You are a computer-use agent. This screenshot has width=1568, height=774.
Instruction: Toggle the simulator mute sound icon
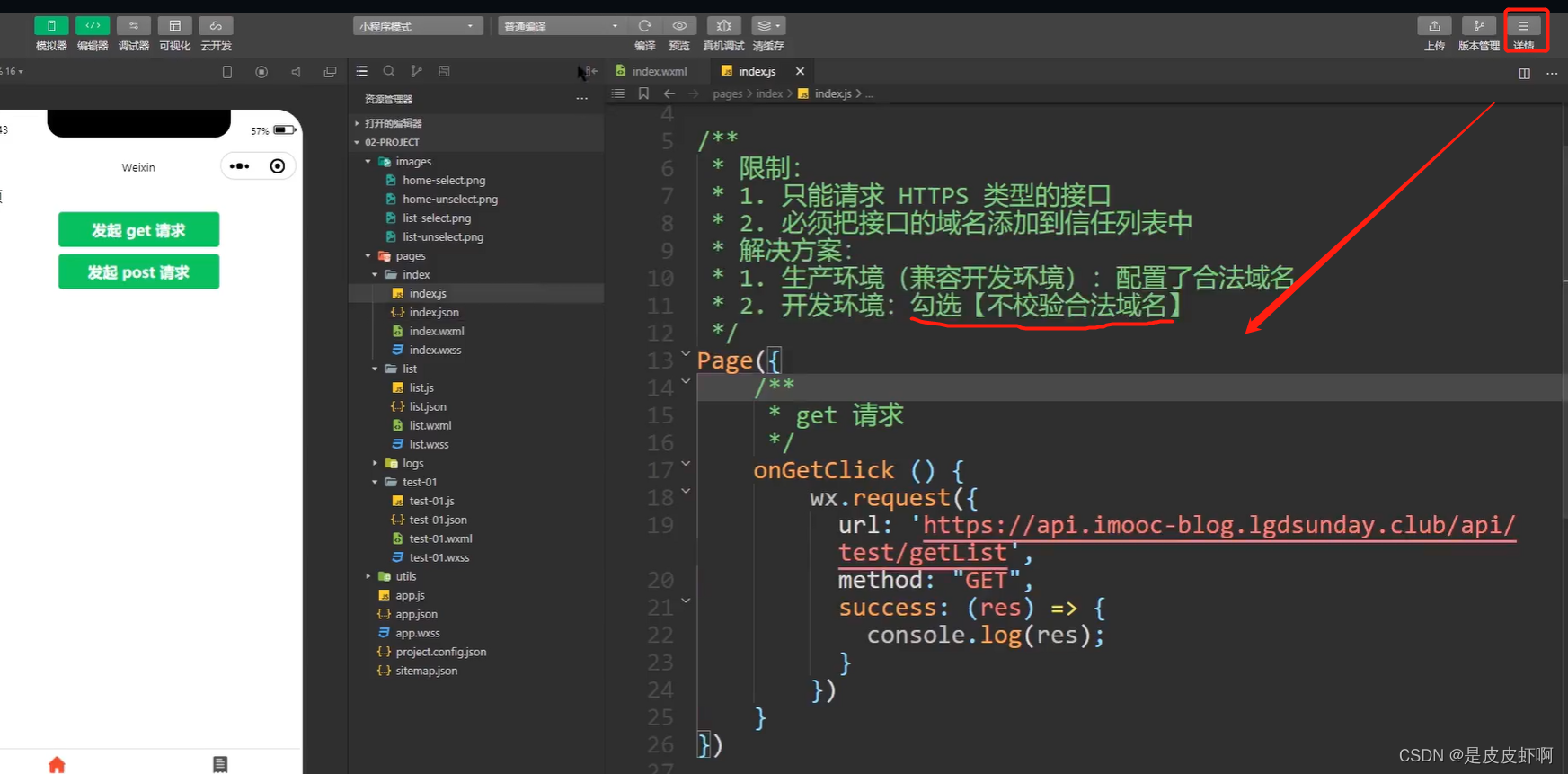coord(296,72)
